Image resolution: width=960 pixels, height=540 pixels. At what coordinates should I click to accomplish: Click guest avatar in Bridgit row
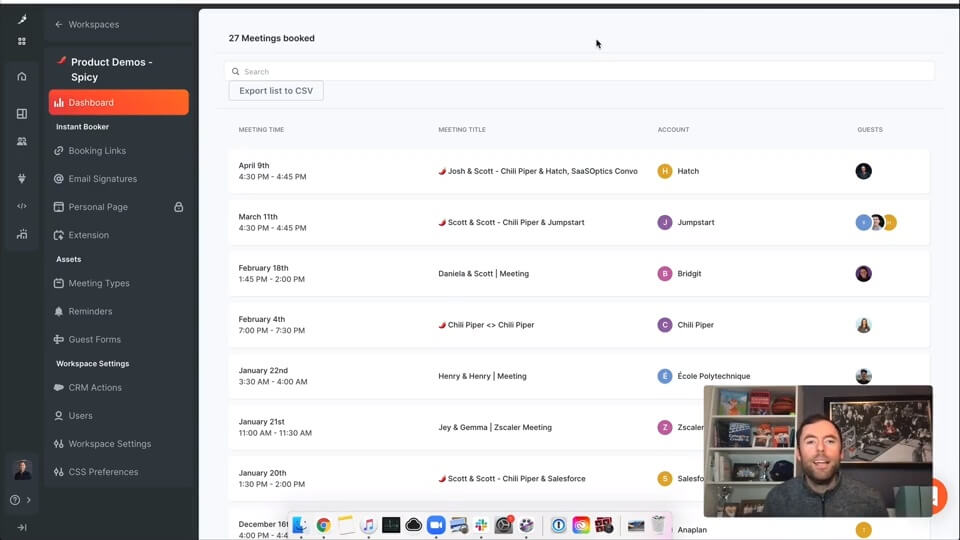tap(863, 274)
